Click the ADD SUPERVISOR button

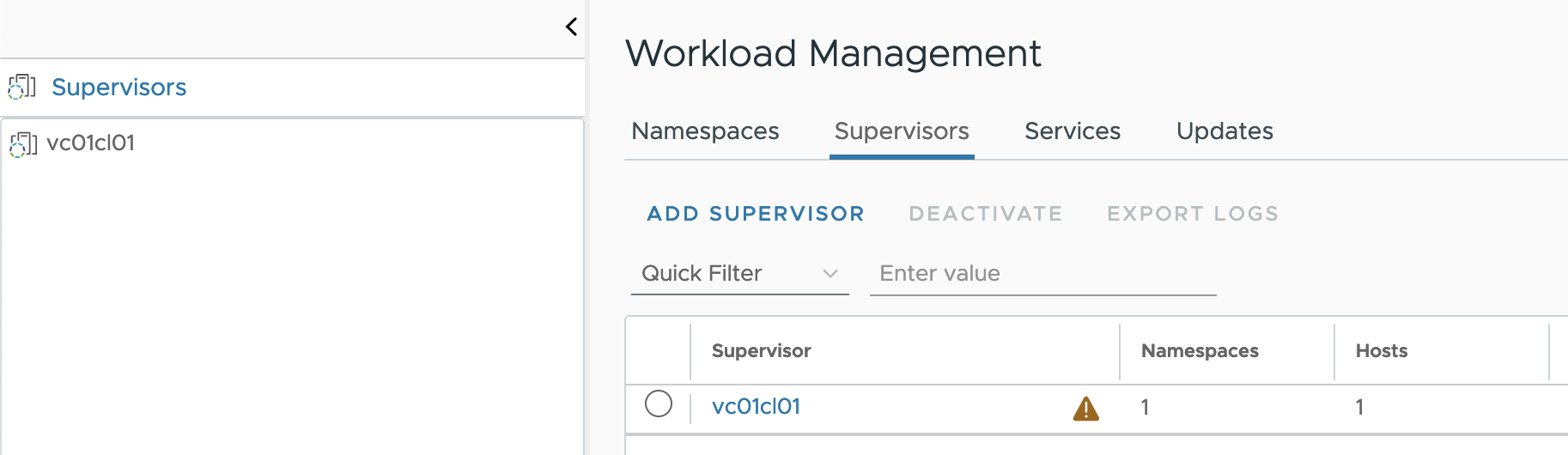click(756, 214)
